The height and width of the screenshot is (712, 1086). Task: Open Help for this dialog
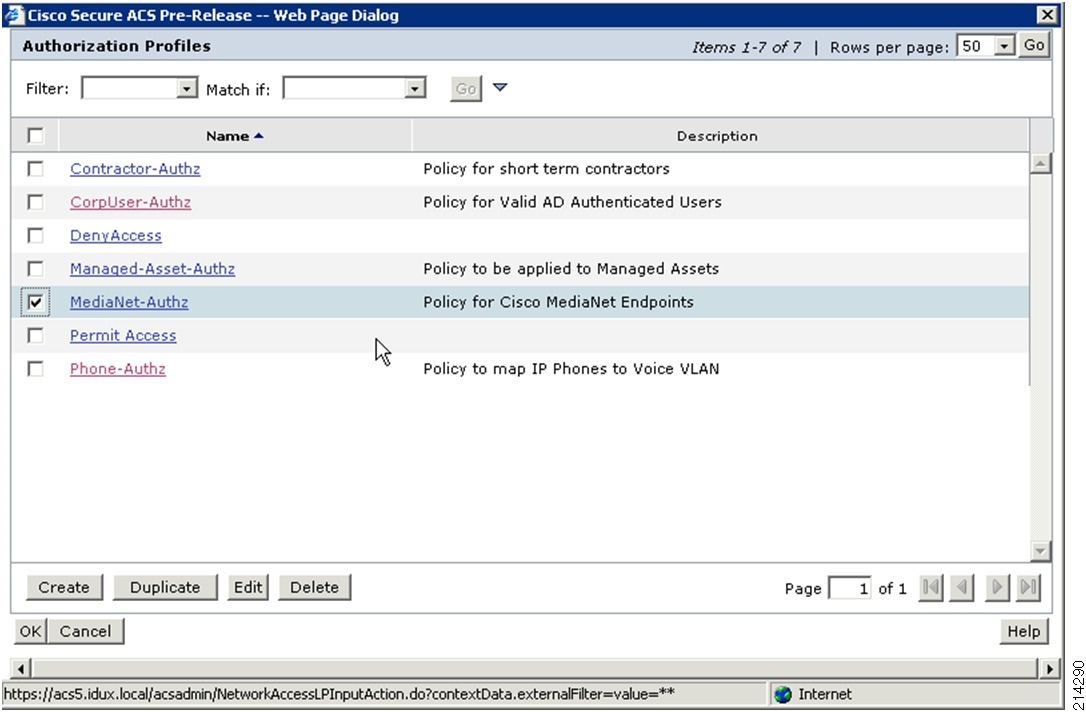1024,631
